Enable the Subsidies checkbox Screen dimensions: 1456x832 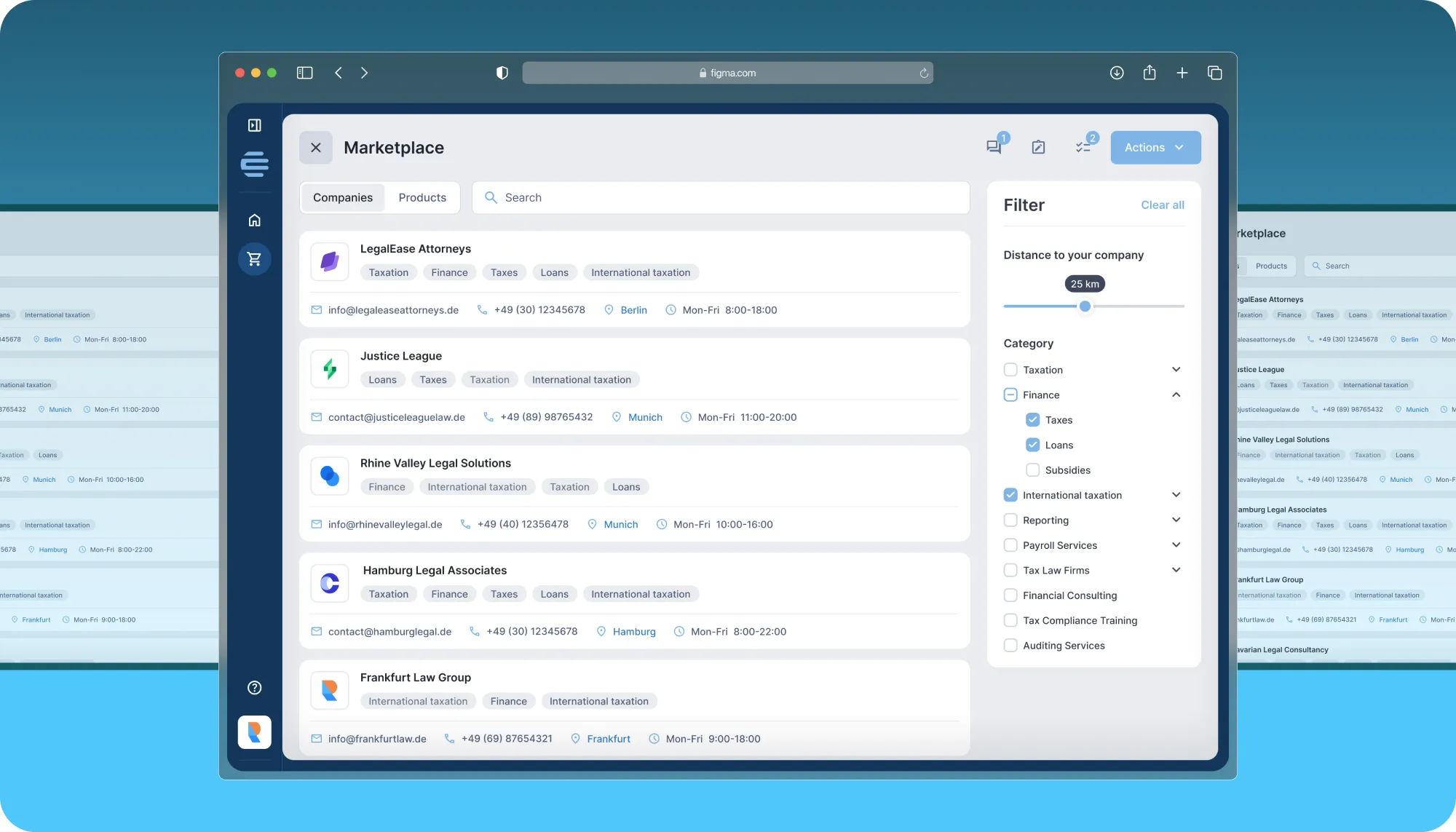[1032, 470]
